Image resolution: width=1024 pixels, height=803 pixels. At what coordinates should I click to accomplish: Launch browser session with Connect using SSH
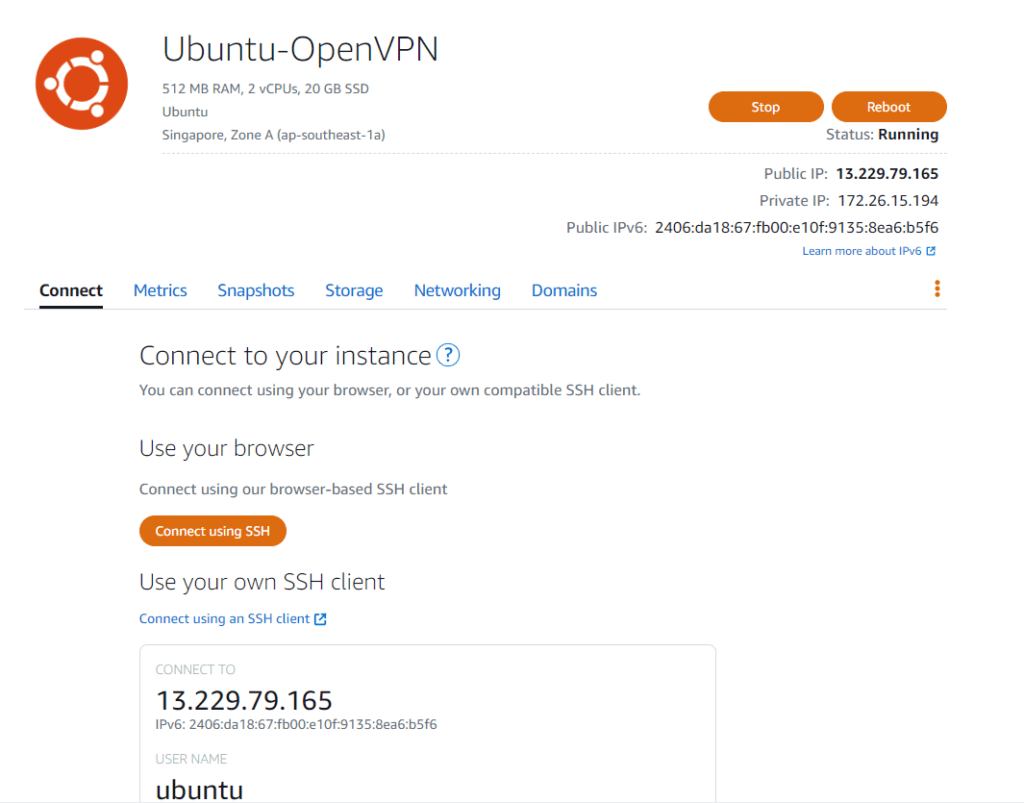point(212,531)
